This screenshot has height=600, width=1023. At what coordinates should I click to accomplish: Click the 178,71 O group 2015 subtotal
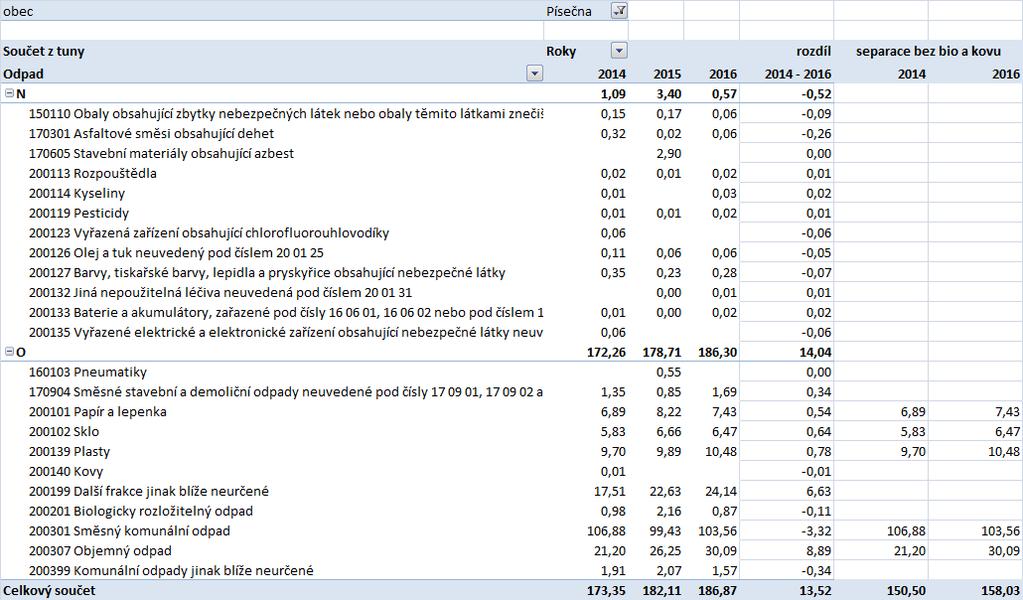coord(662,352)
